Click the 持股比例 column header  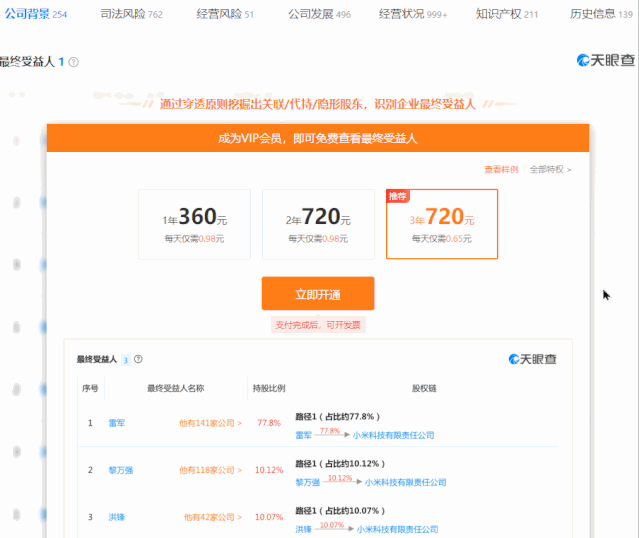pos(269,388)
